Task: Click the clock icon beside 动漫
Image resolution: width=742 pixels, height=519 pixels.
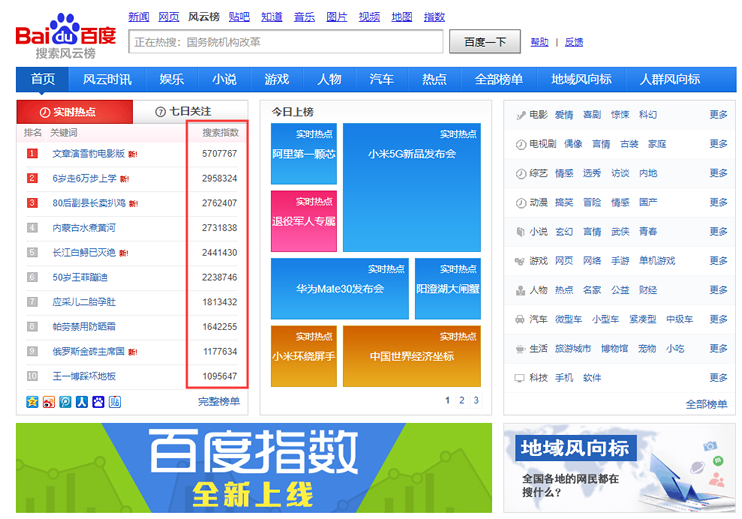Action: tap(521, 203)
